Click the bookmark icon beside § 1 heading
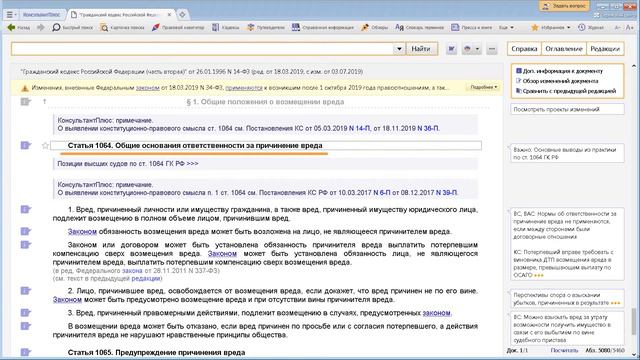 click(26, 102)
